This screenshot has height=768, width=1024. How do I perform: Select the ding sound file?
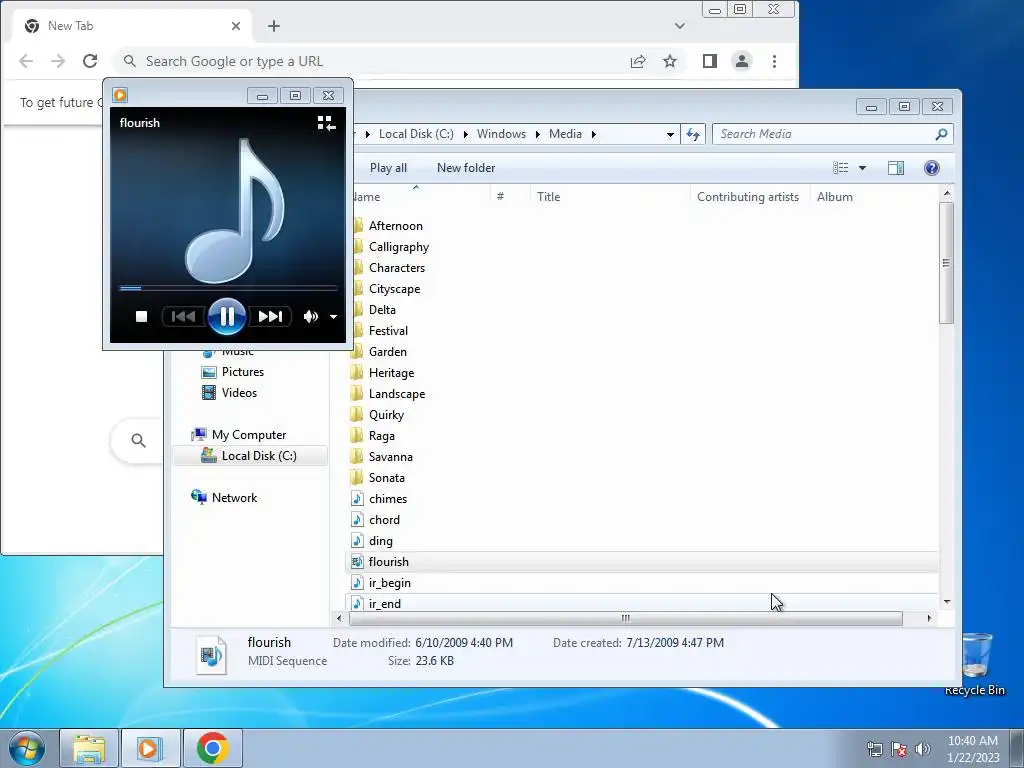[380, 541]
